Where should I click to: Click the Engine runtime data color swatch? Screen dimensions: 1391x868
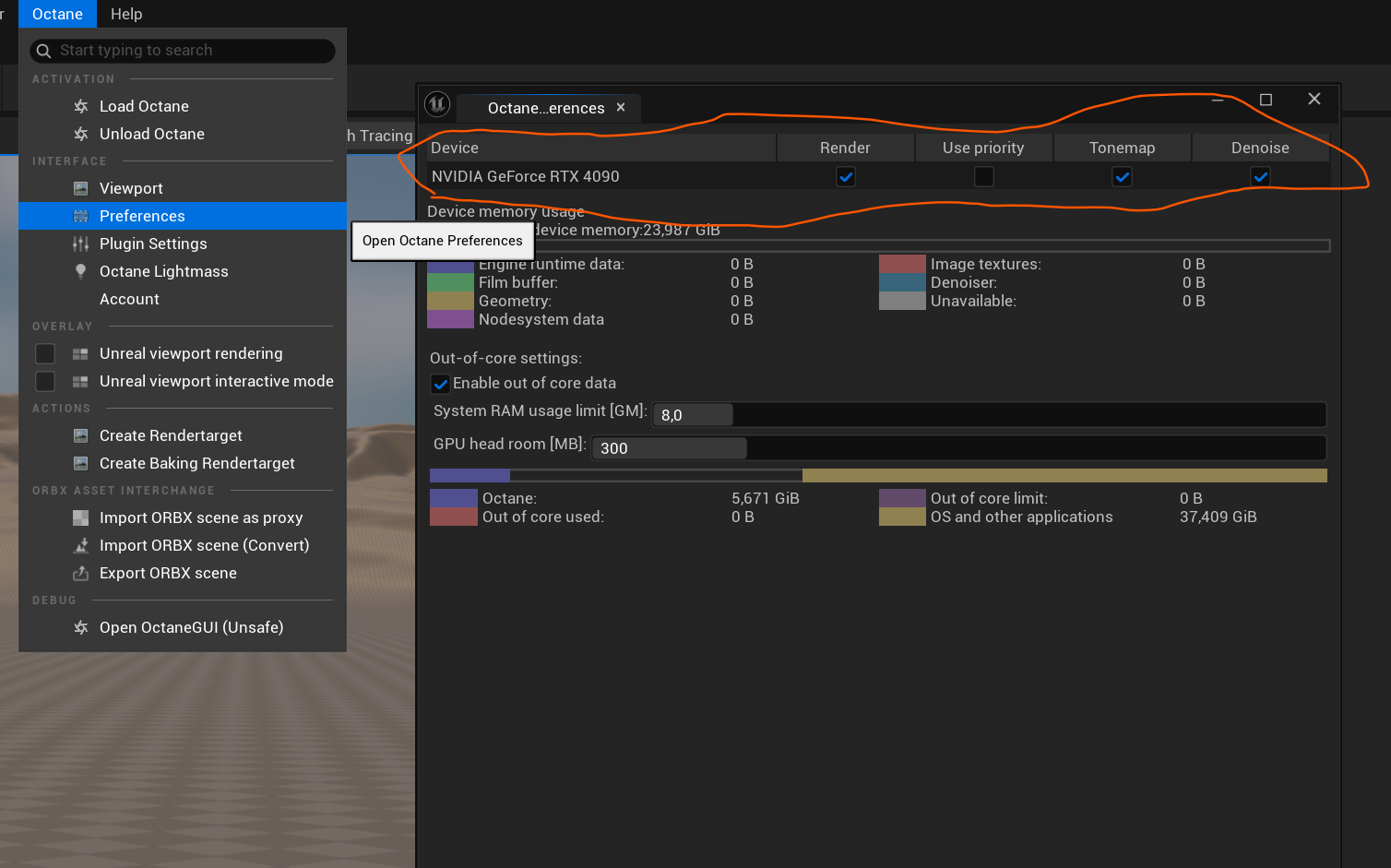tap(450, 266)
